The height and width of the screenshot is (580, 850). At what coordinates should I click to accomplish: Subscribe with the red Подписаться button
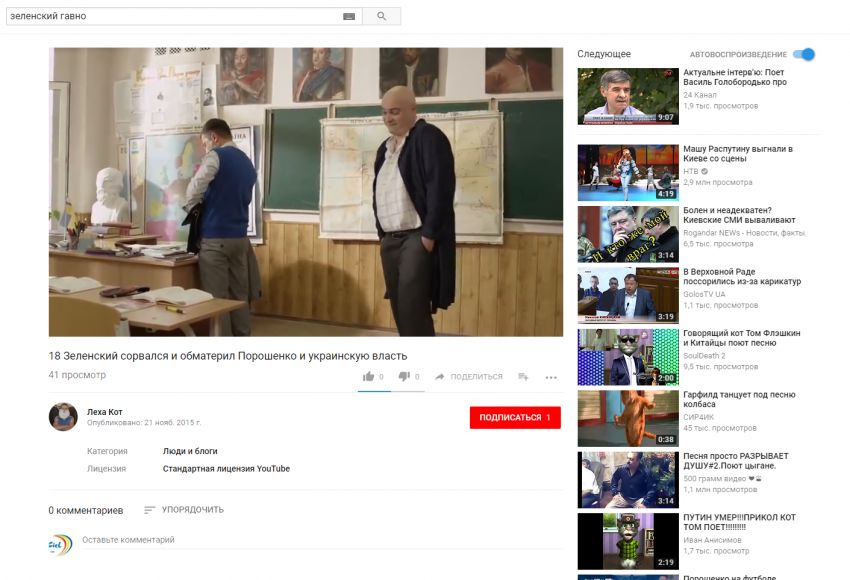click(x=515, y=417)
